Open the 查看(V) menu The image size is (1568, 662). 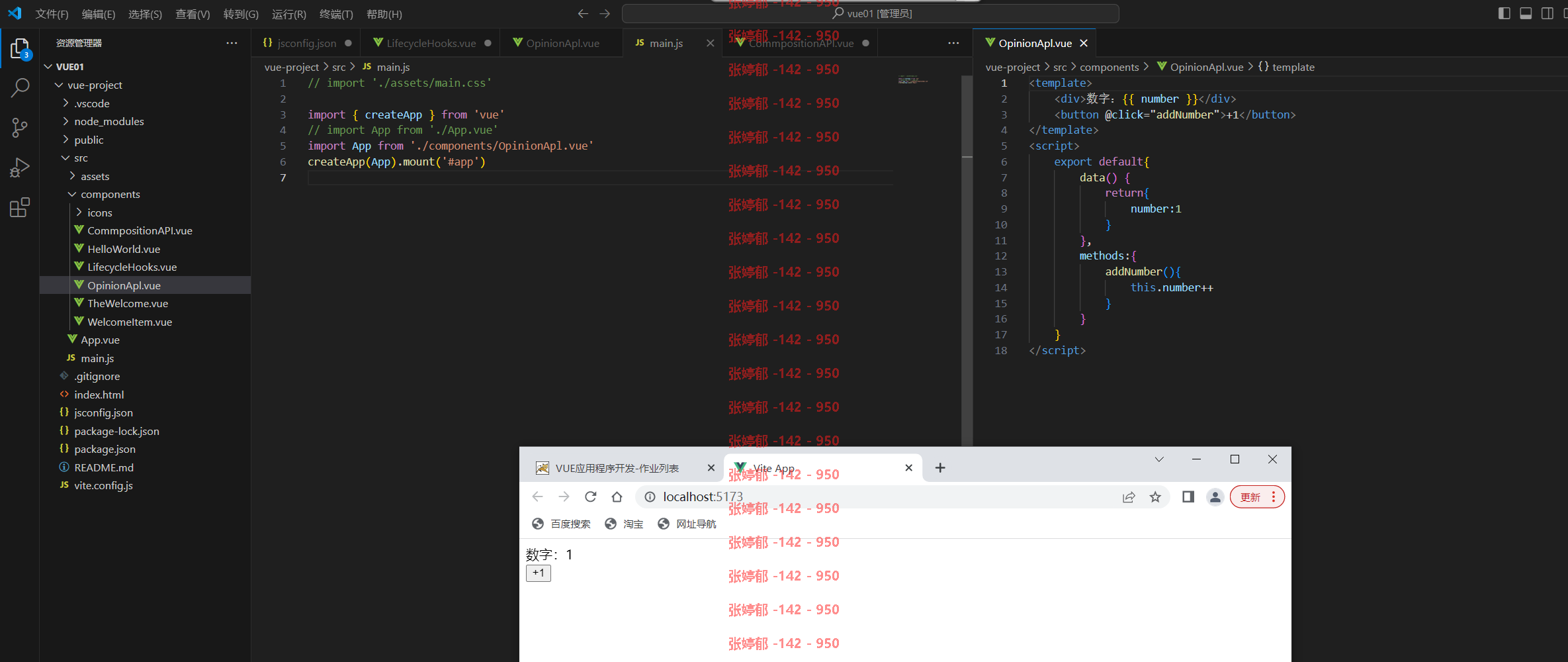[193, 14]
